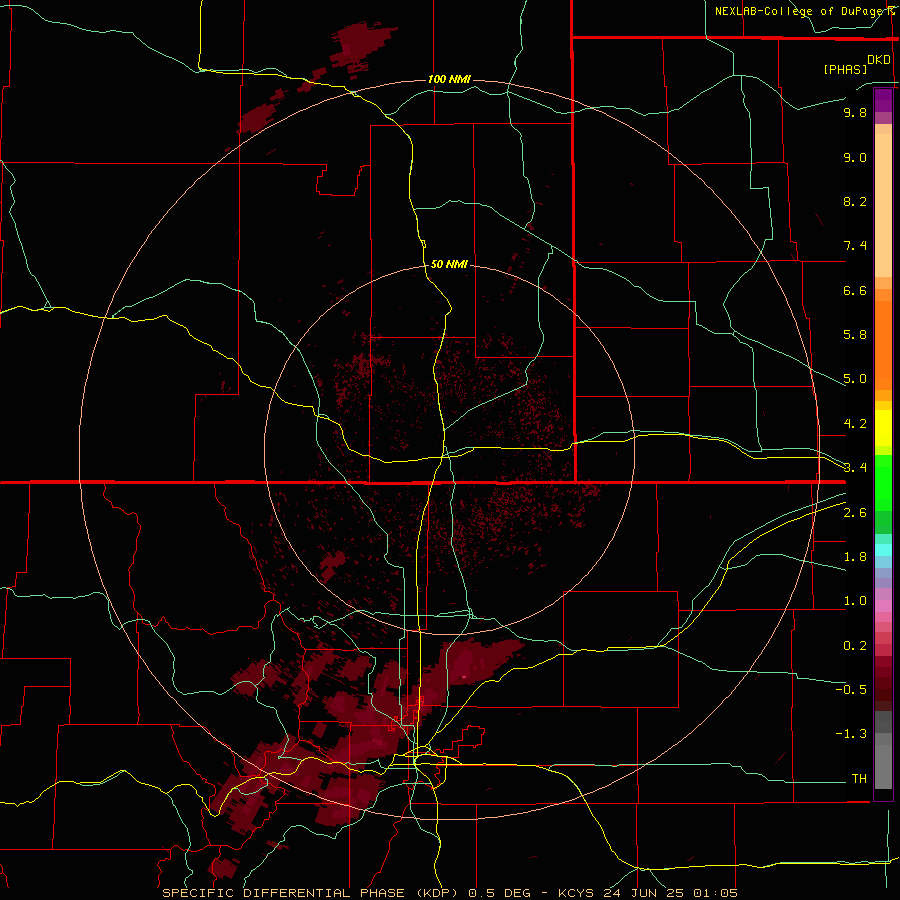Click the 6.6 scale value
Image resolution: width=900 pixels, height=900 pixels.
(x=855, y=290)
